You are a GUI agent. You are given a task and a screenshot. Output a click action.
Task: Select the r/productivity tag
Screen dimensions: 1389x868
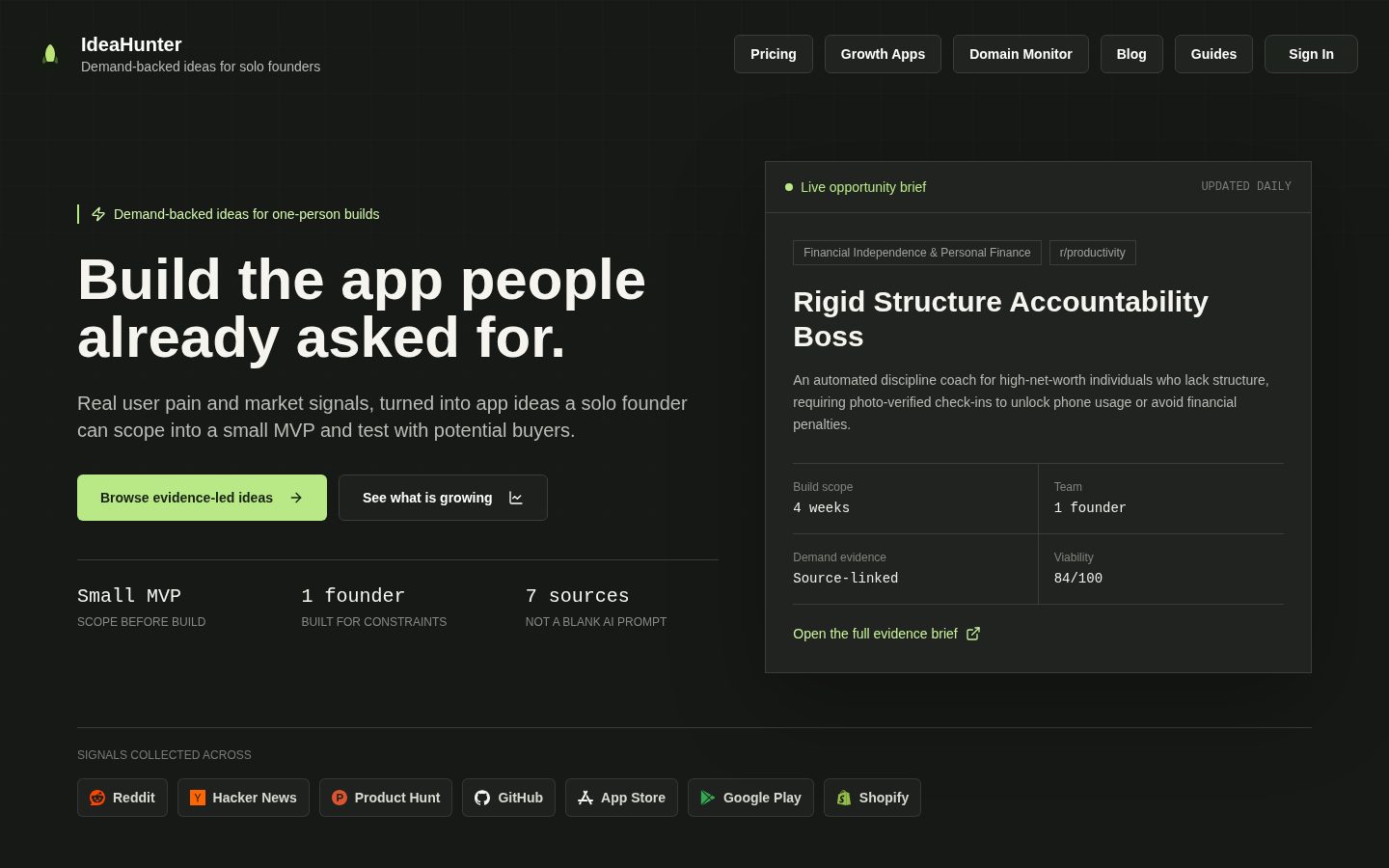click(x=1093, y=253)
